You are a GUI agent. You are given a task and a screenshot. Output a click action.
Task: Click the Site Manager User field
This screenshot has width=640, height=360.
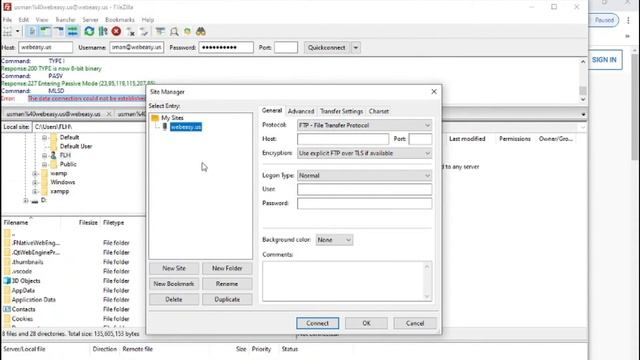coord(364,189)
